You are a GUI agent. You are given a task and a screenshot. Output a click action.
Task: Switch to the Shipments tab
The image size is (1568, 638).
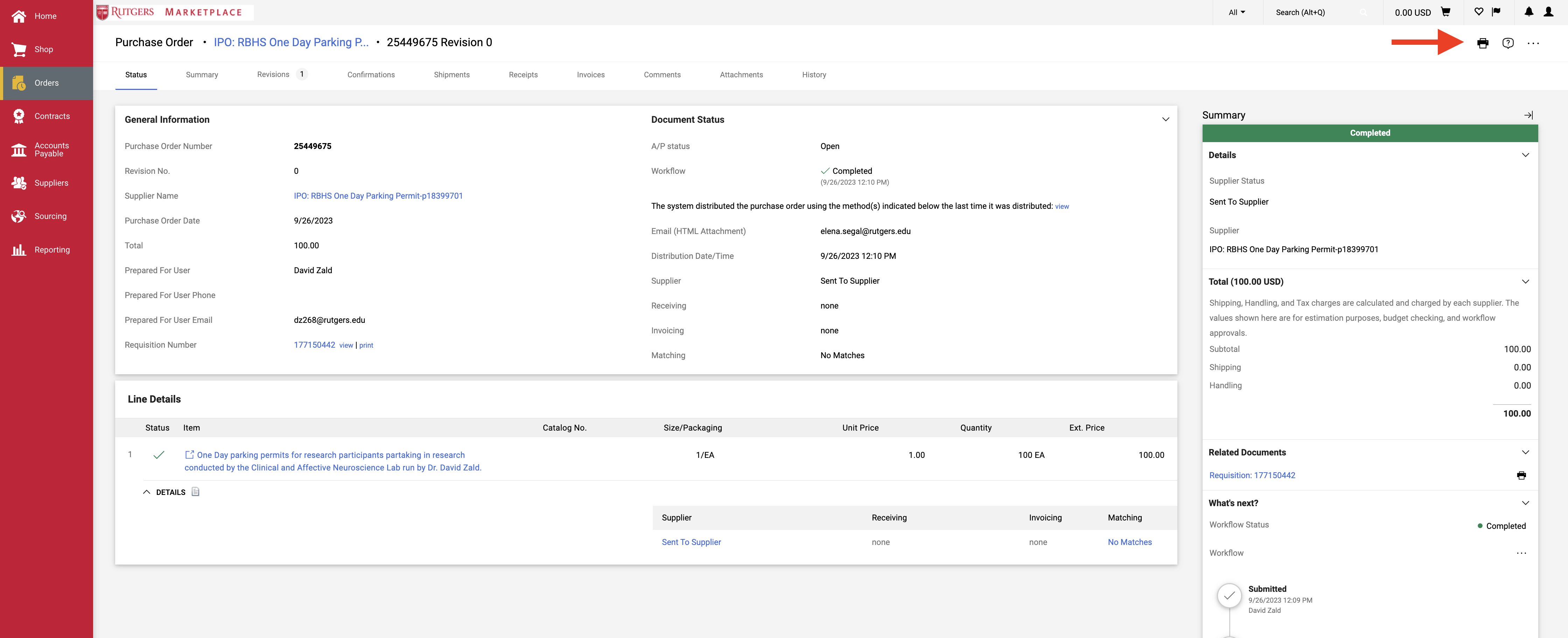451,75
